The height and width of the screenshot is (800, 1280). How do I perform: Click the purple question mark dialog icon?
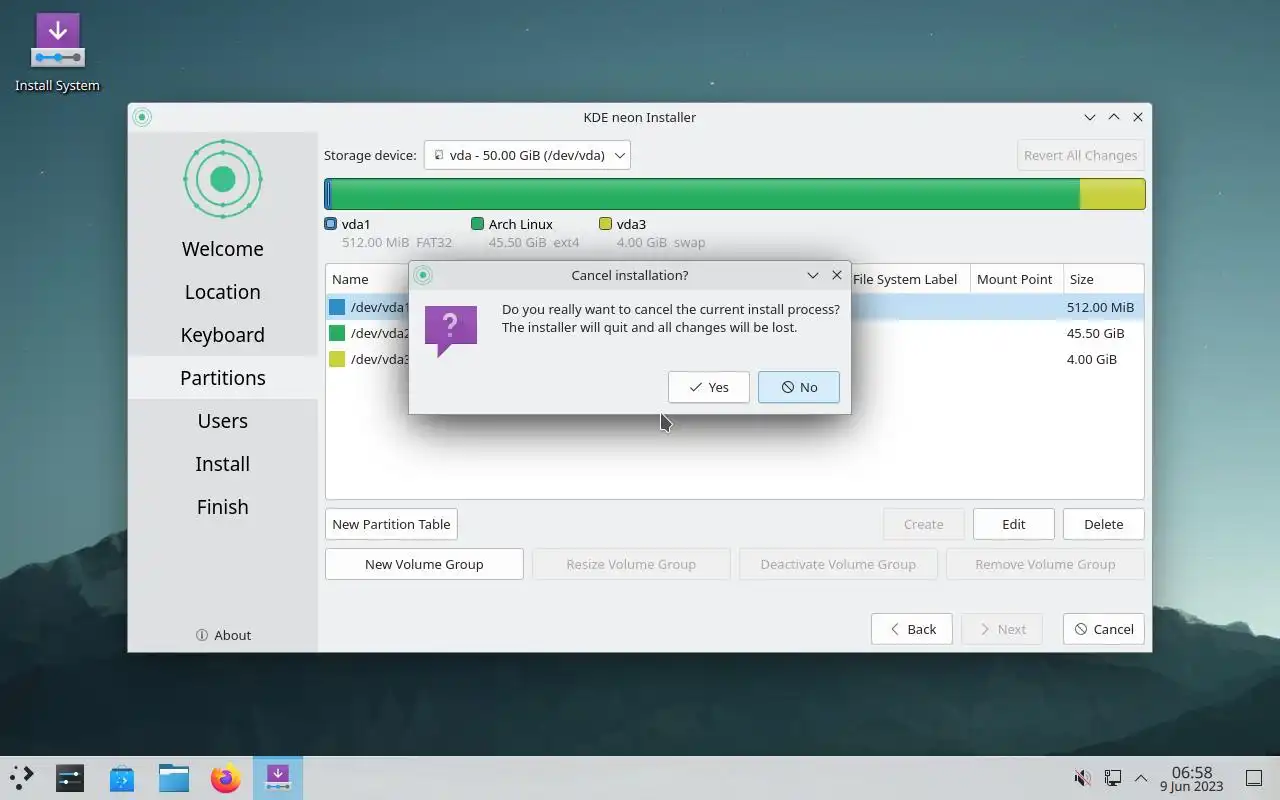click(x=450, y=331)
